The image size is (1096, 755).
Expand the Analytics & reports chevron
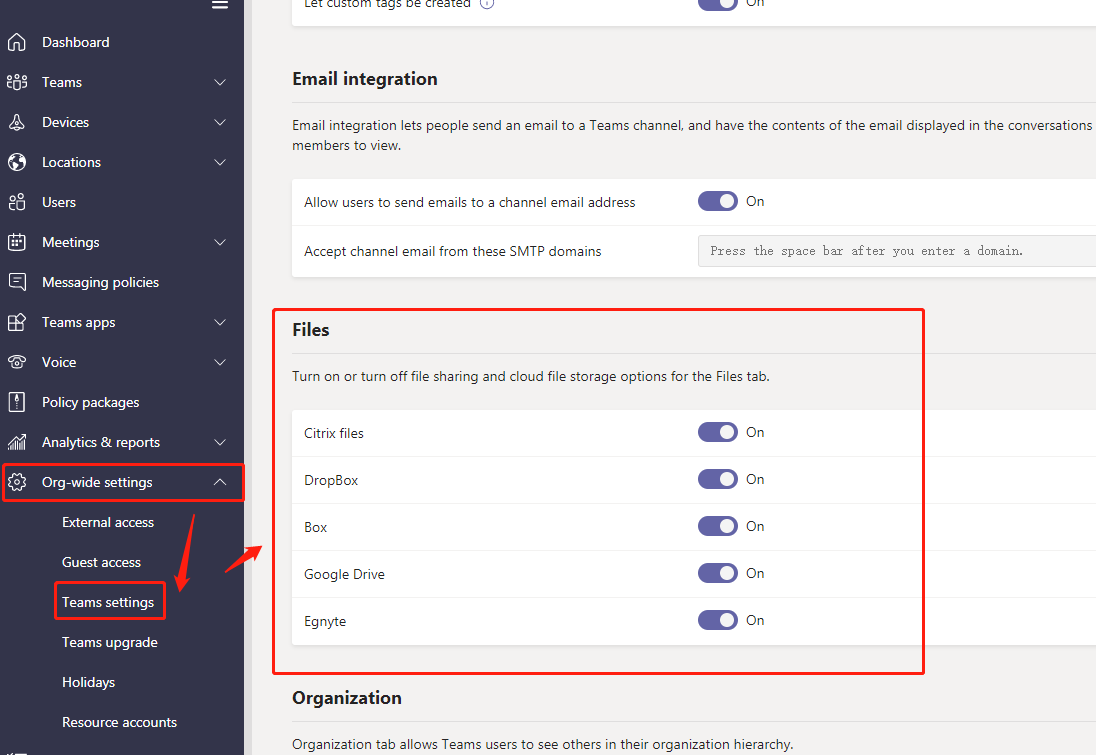(220, 443)
